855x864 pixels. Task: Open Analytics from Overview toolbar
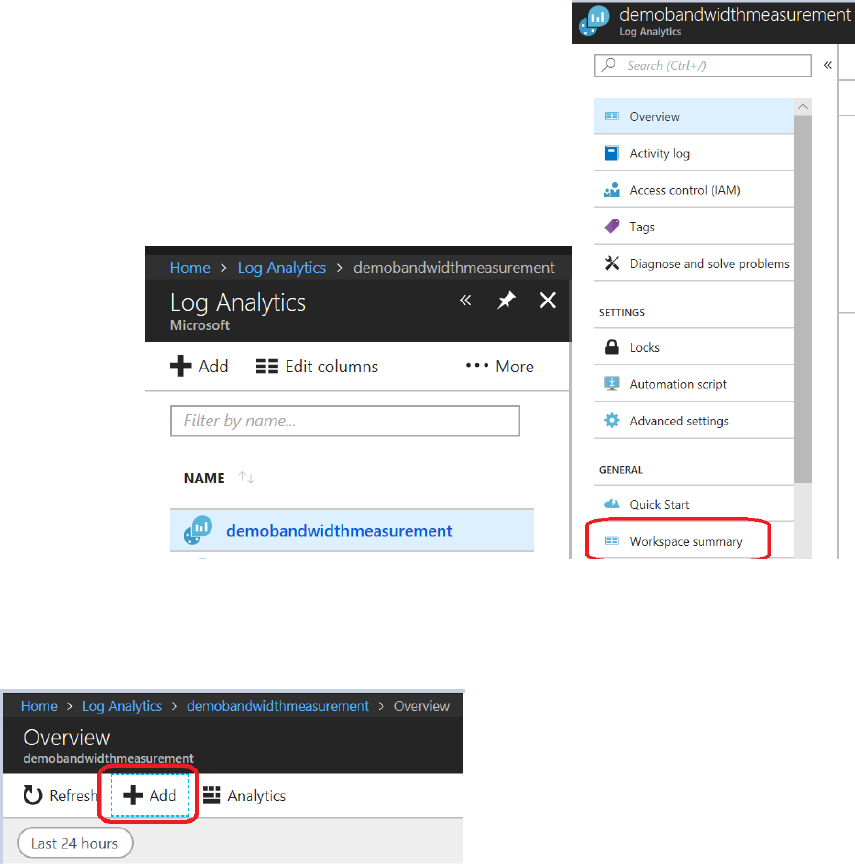point(245,795)
